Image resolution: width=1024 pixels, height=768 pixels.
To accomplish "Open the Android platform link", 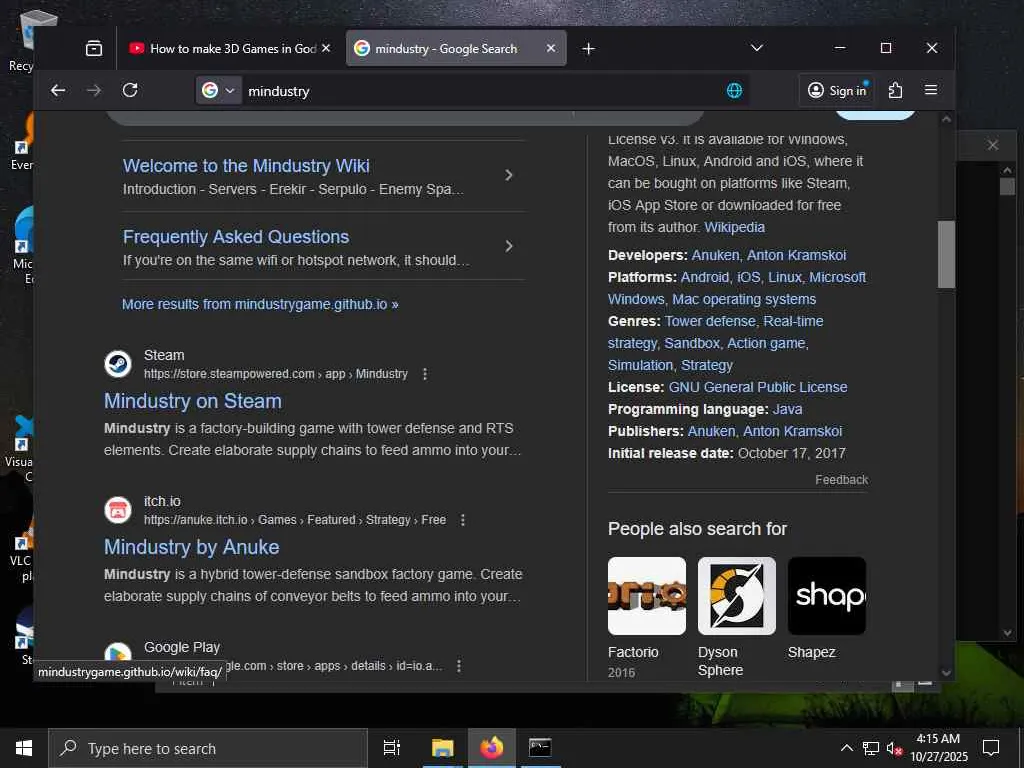I will [x=705, y=277].
